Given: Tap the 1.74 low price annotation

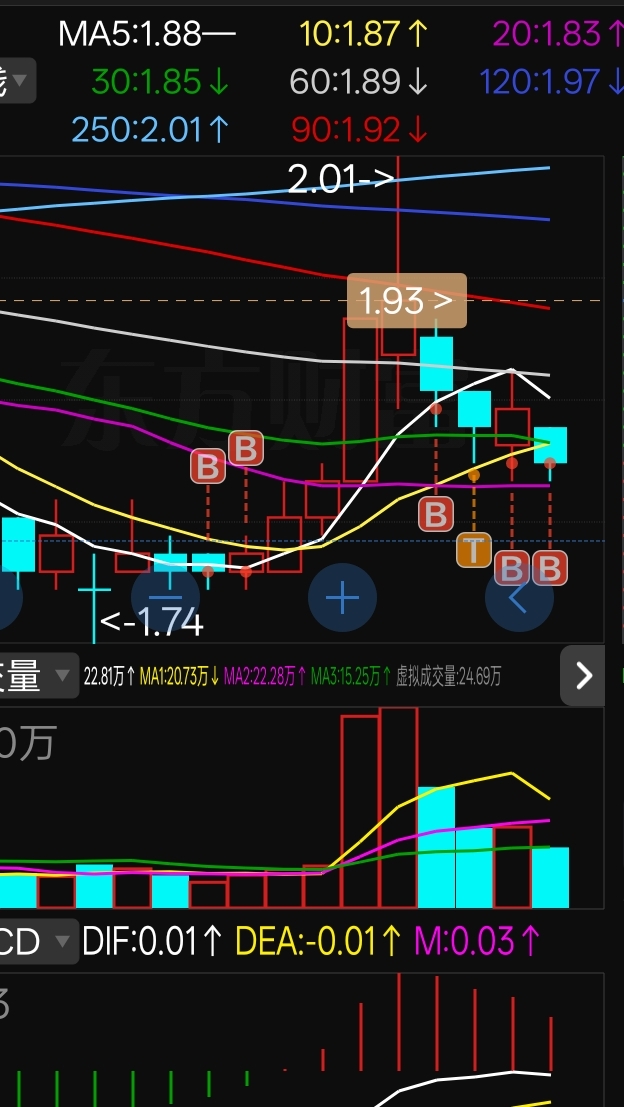Looking at the screenshot, I should click(x=152, y=623).
